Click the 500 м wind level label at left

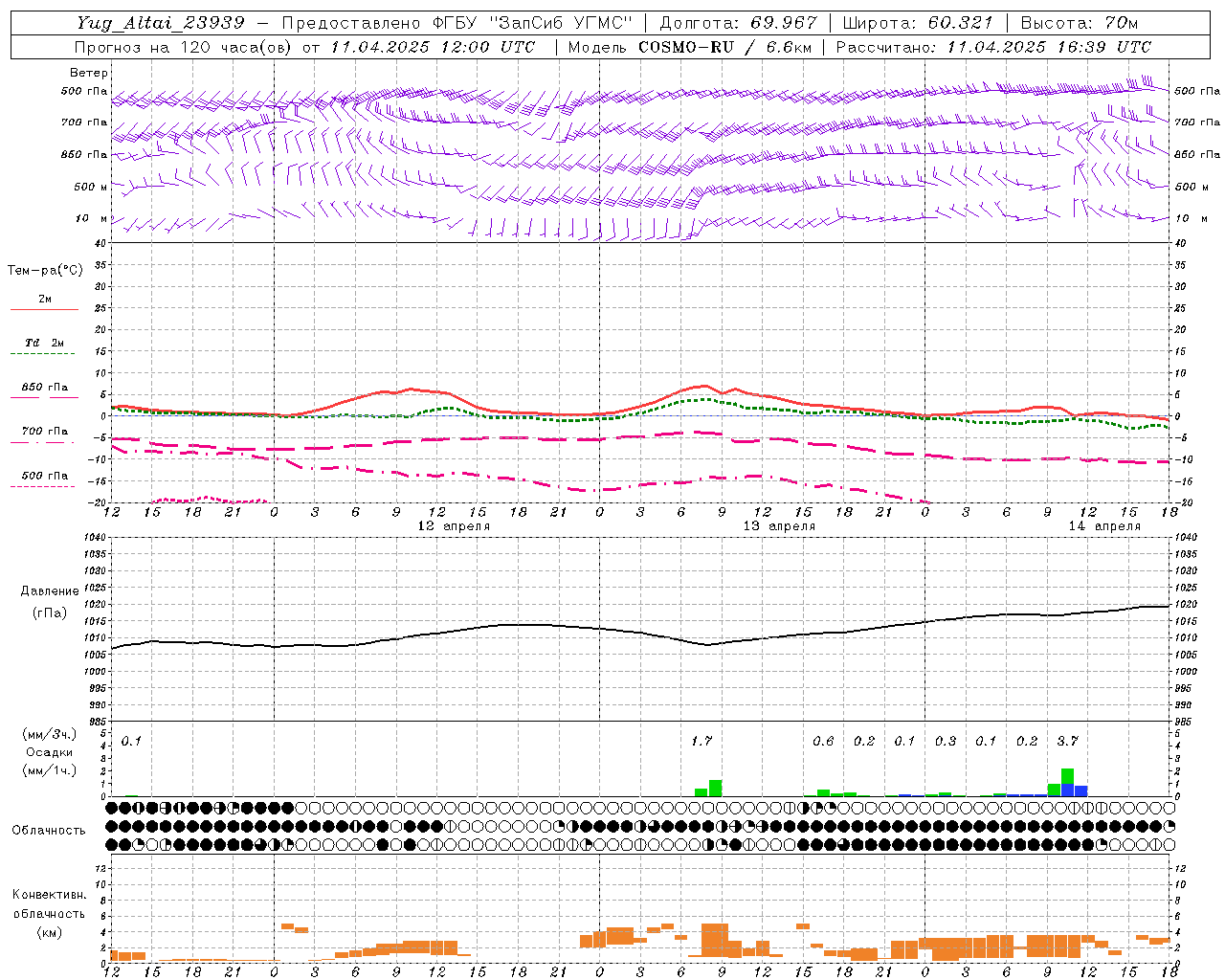click(x=91, y=187)
